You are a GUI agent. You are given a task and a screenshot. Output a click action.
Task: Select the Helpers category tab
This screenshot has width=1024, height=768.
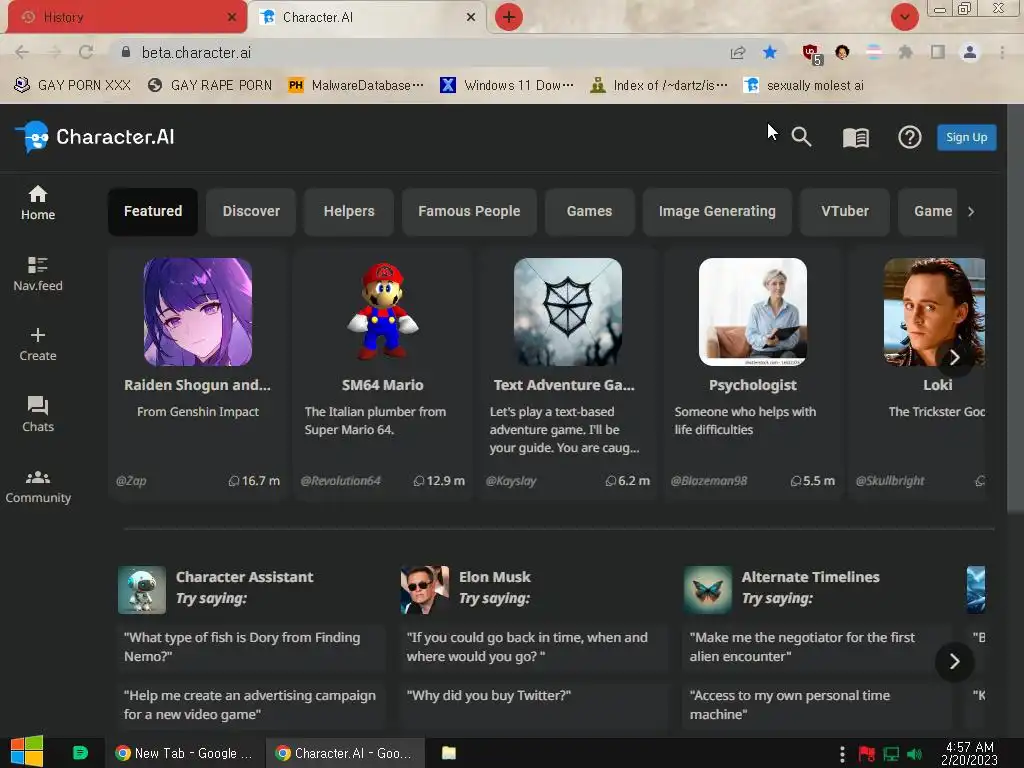coord(349,212)
